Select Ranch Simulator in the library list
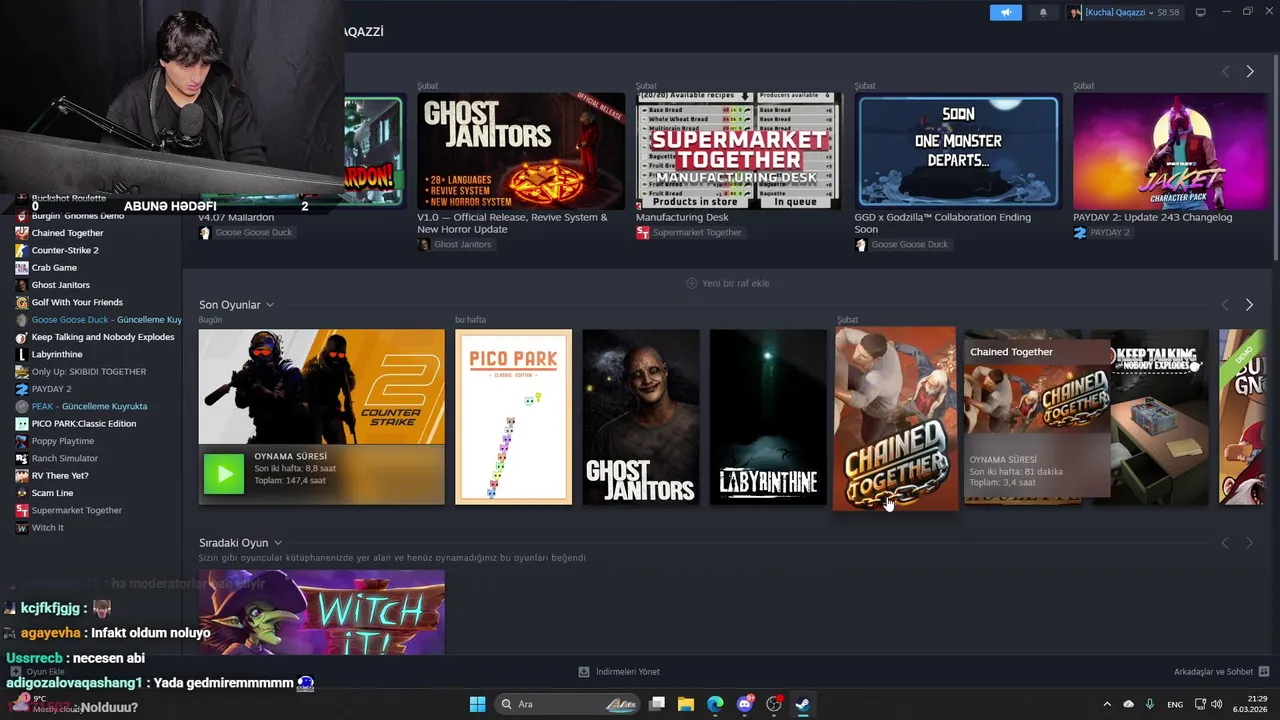1280x720 pixels. coord(65,458)
